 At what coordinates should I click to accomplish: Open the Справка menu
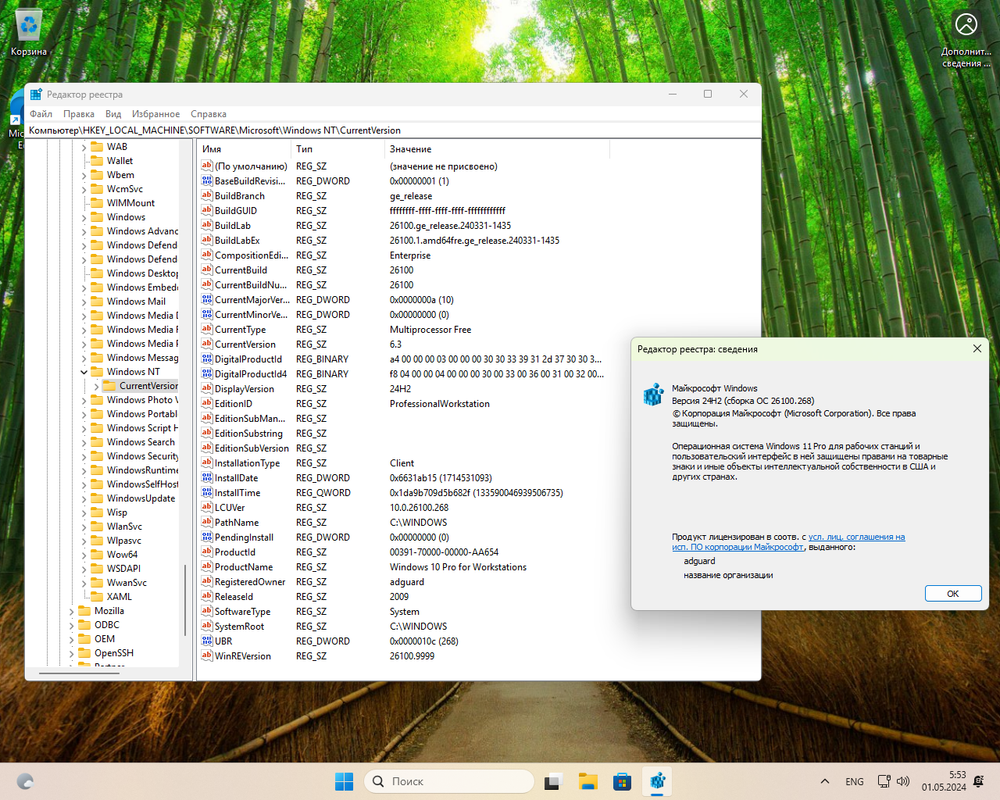(x=208, y=114)
